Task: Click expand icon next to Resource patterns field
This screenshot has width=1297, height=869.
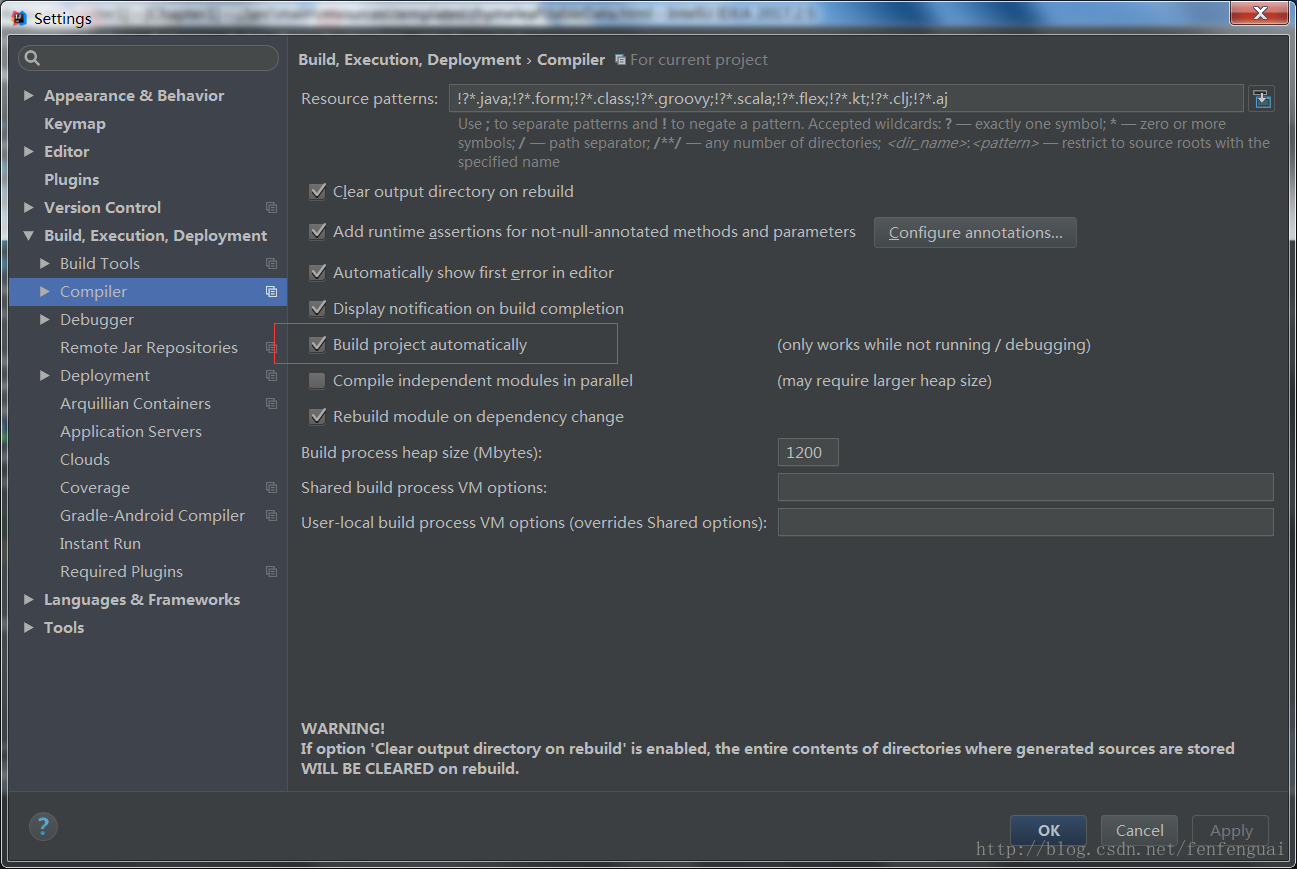Action: pyautogui.click(x=1261, y=98)
